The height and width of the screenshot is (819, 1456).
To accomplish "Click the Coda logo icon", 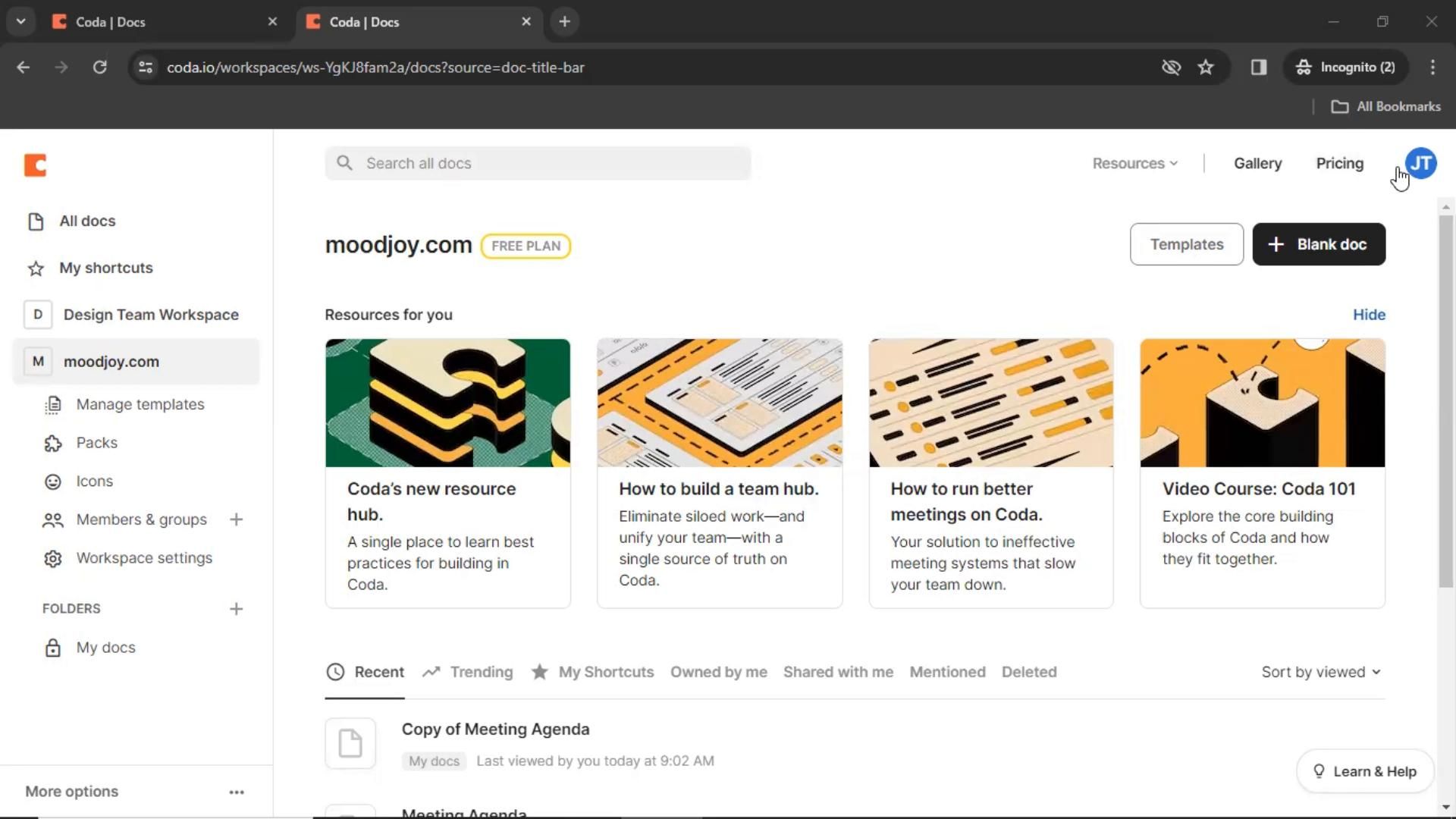I will pyautogui.click(x=35, y=165).
